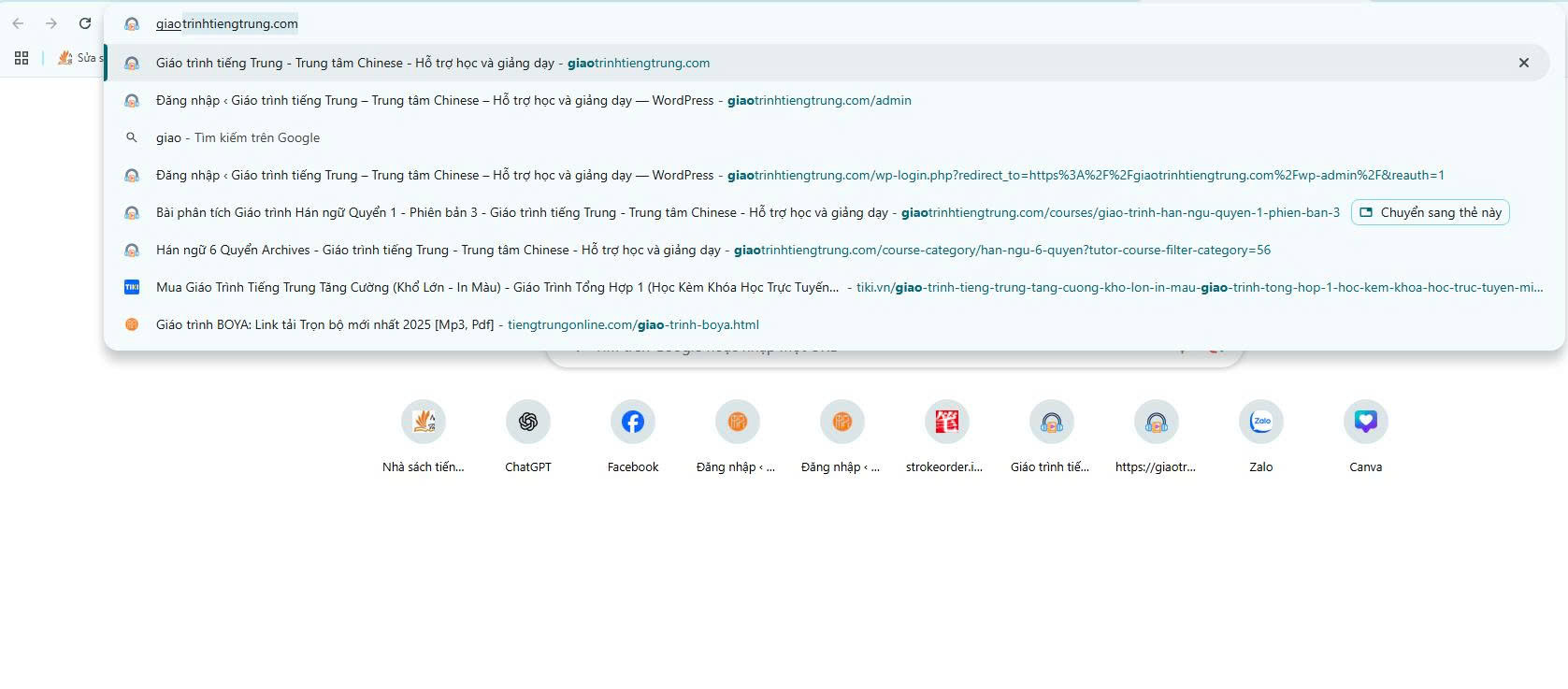This screenshot has height=689, width=1568.
Task: Click the browser reload button
Action: click(85, 23)
